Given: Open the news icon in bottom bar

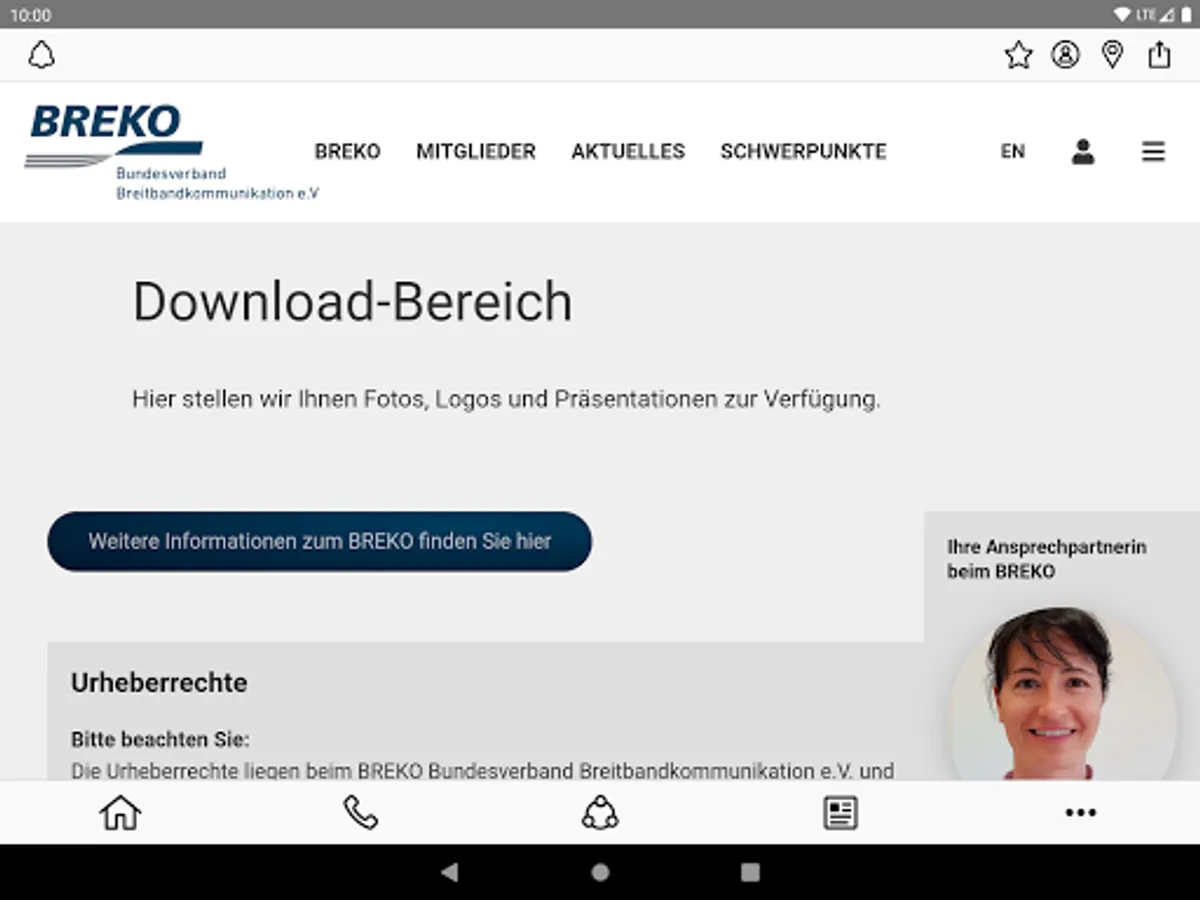Looking at the screenshot, I should 840,813.
